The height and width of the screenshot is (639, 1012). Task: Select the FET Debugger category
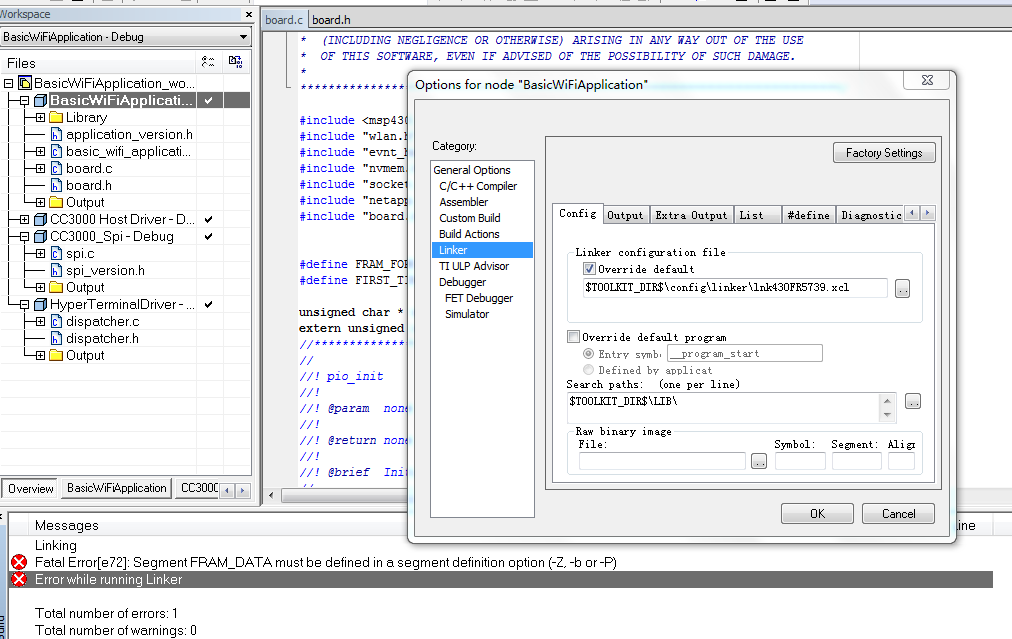[478, 298]
